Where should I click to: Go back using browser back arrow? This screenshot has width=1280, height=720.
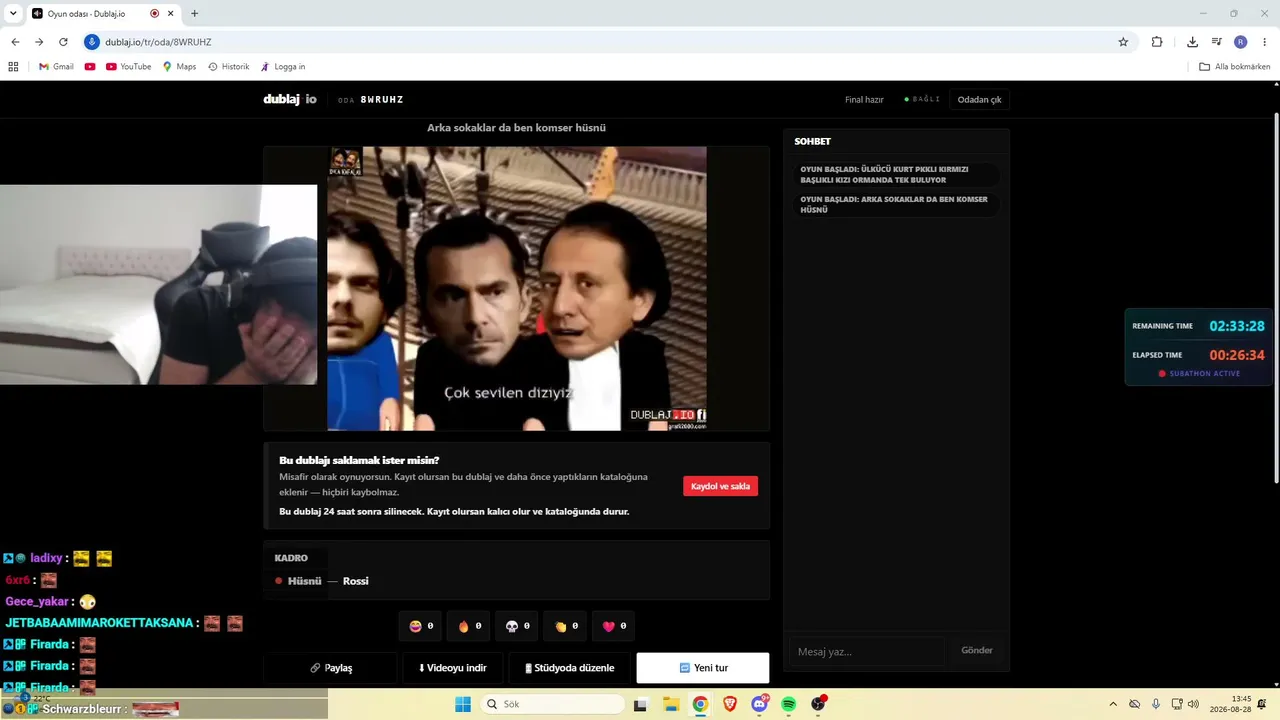tap(15, 42)
